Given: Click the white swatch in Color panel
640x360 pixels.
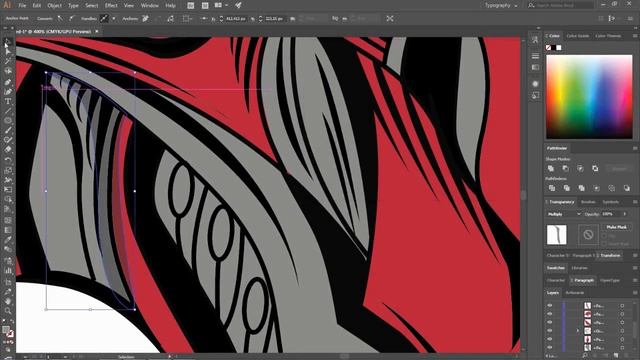Looking at the screenshot, I should click(x=559, y=48).
